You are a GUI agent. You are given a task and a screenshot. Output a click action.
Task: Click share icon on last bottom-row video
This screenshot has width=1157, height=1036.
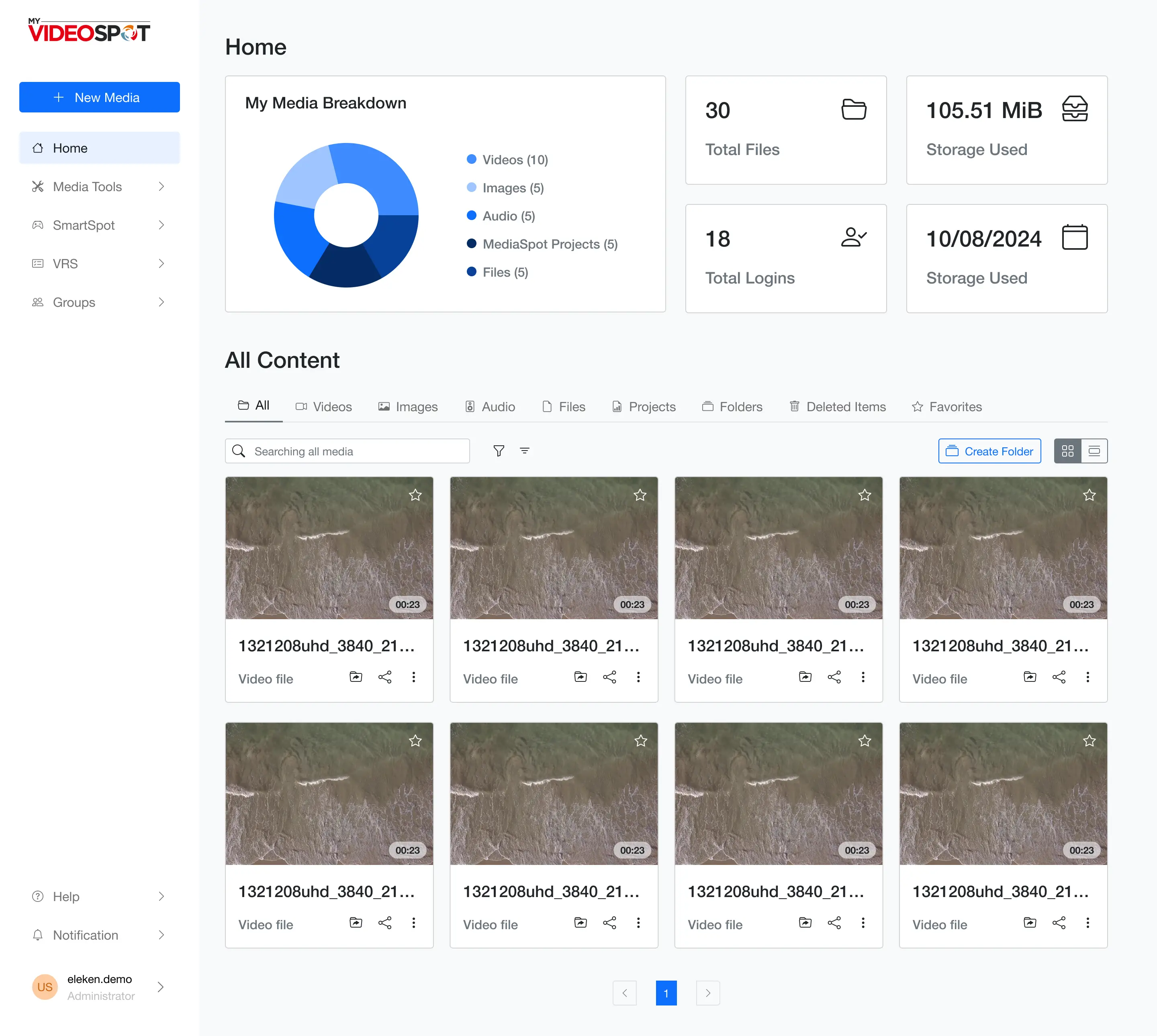click(x=1059, y=923)
